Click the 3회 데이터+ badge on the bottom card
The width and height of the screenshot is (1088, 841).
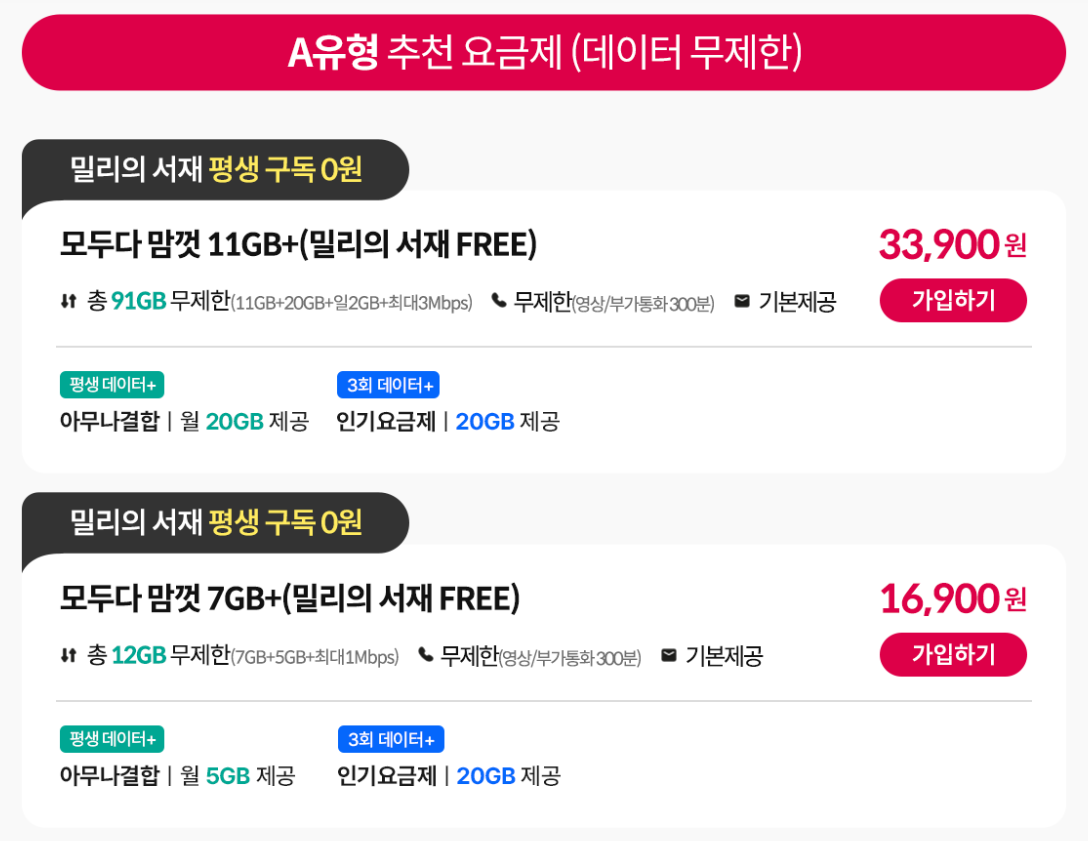click(x=391, y=739)
